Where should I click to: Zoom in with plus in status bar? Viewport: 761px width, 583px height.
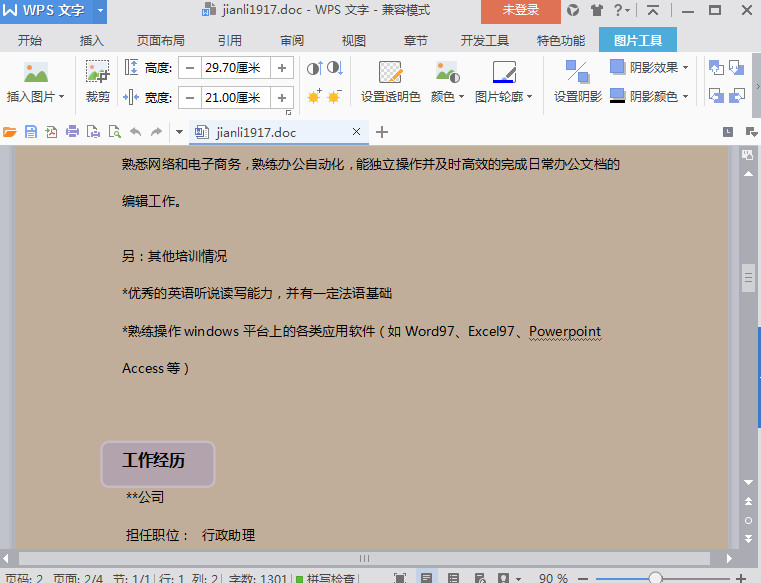coord(741,578)
